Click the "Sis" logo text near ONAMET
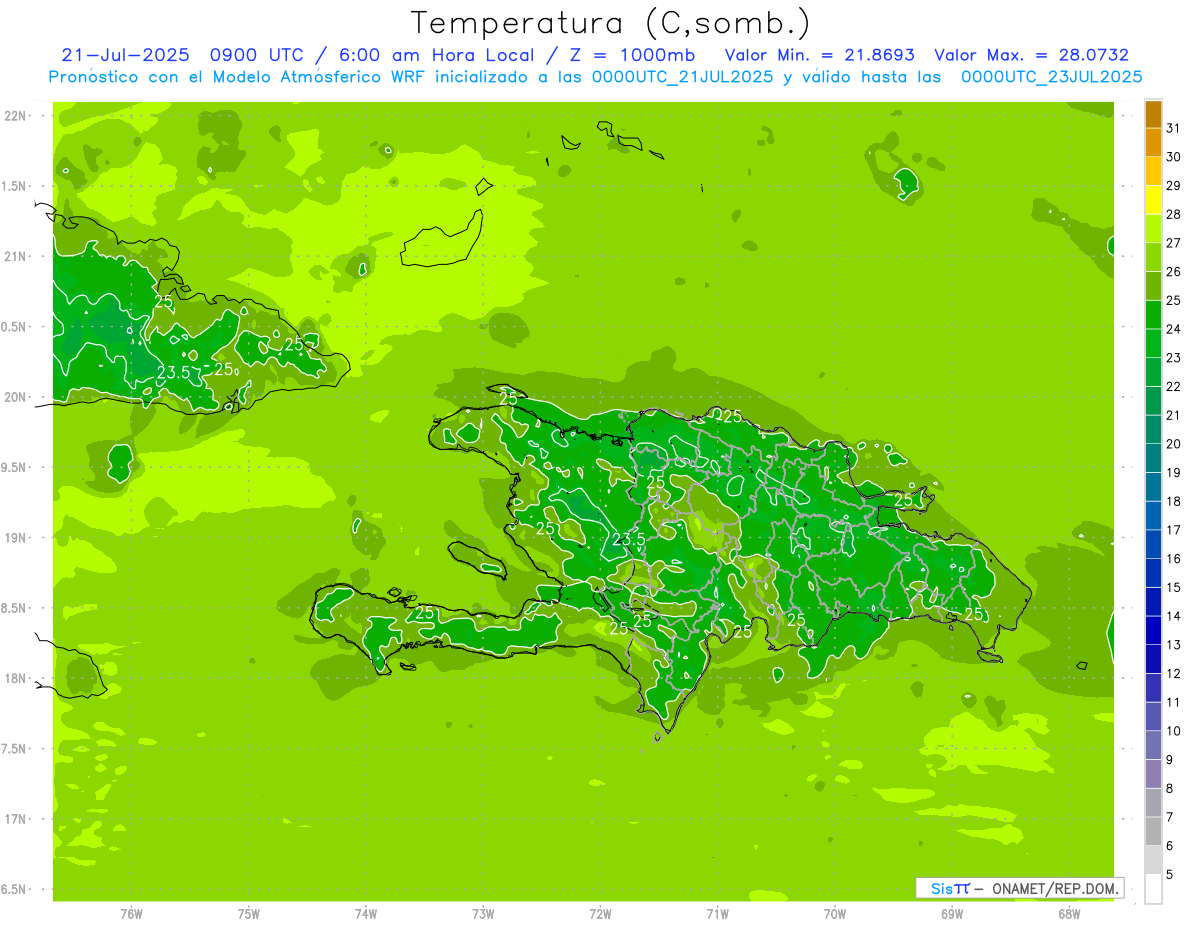Image resolution: width=1200 pixels, height=927 pixels. (x=943, y=888)
